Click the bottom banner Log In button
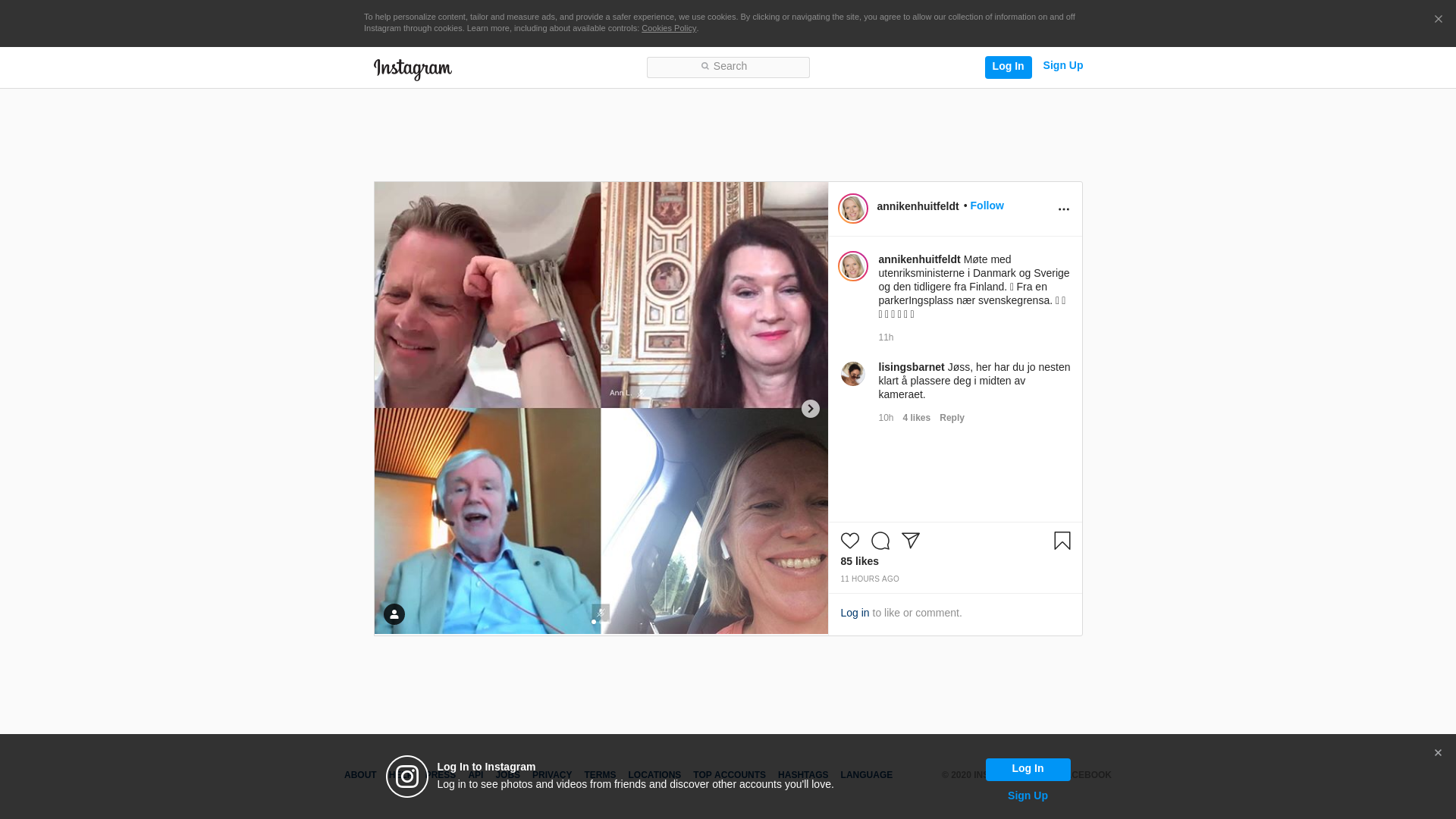The height and width of the screenshot is (819, 1456). coord(1028,769)
